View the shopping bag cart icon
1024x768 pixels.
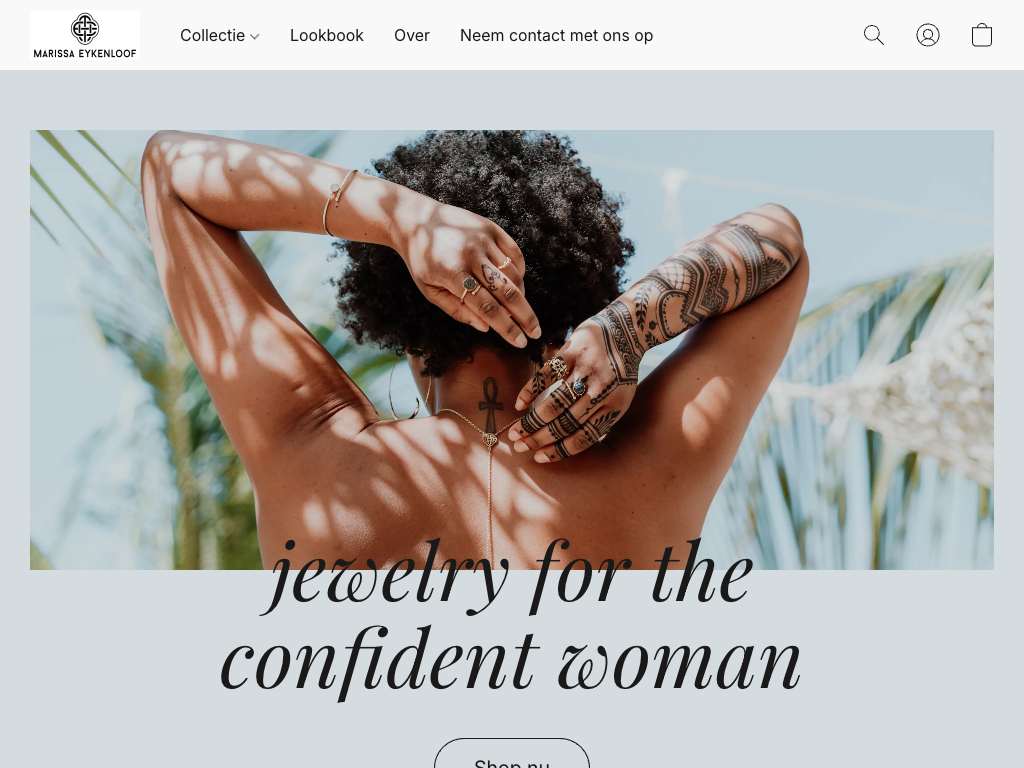pos(982,35)
